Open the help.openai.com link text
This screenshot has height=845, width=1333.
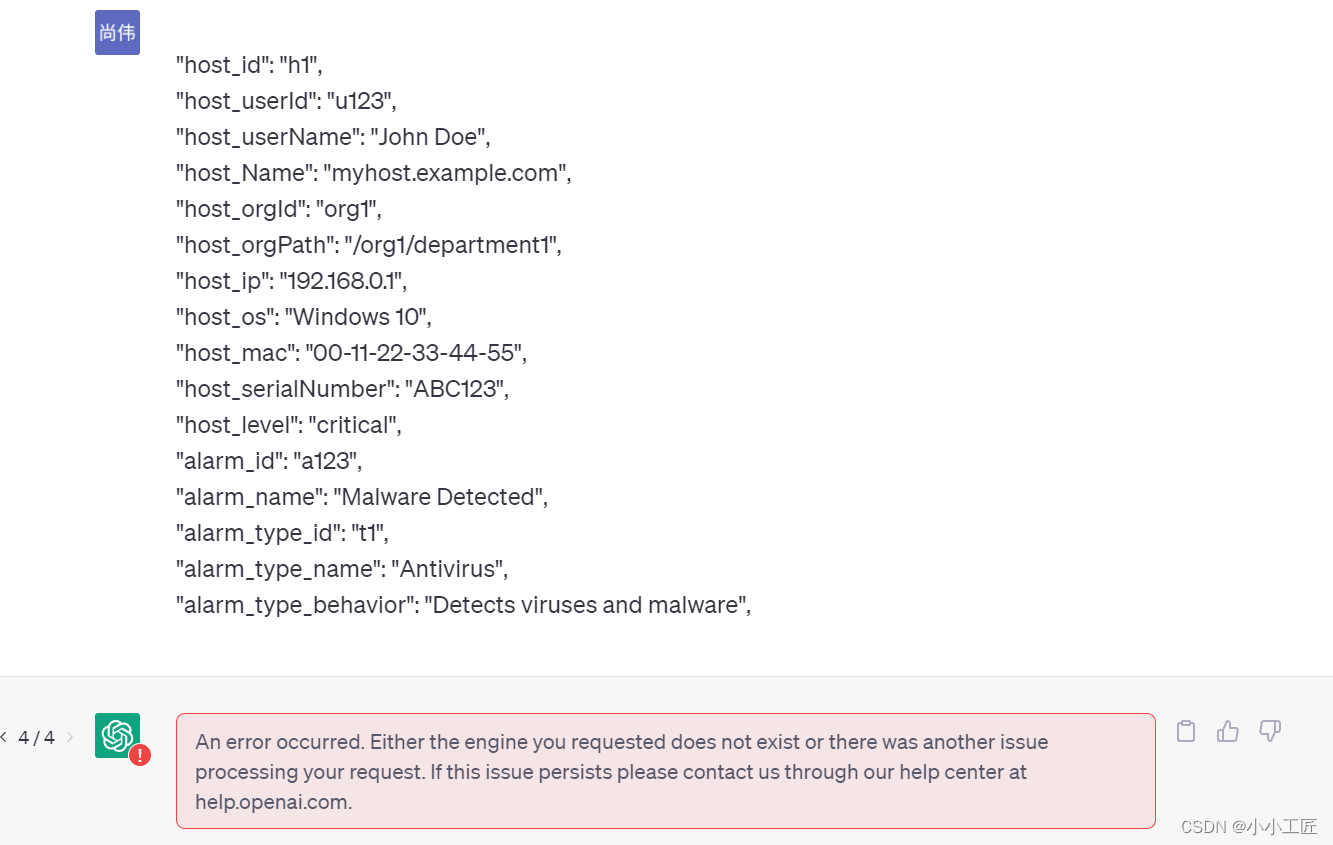(273, 802)
